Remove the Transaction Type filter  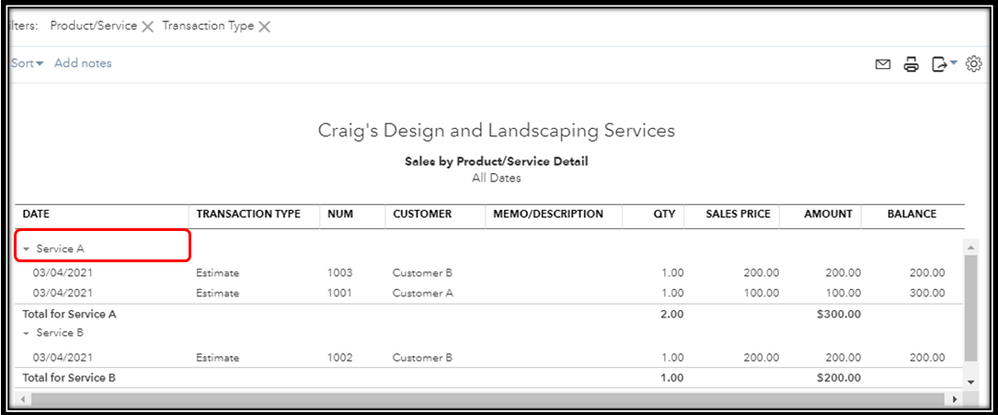(x=264, y=27)
